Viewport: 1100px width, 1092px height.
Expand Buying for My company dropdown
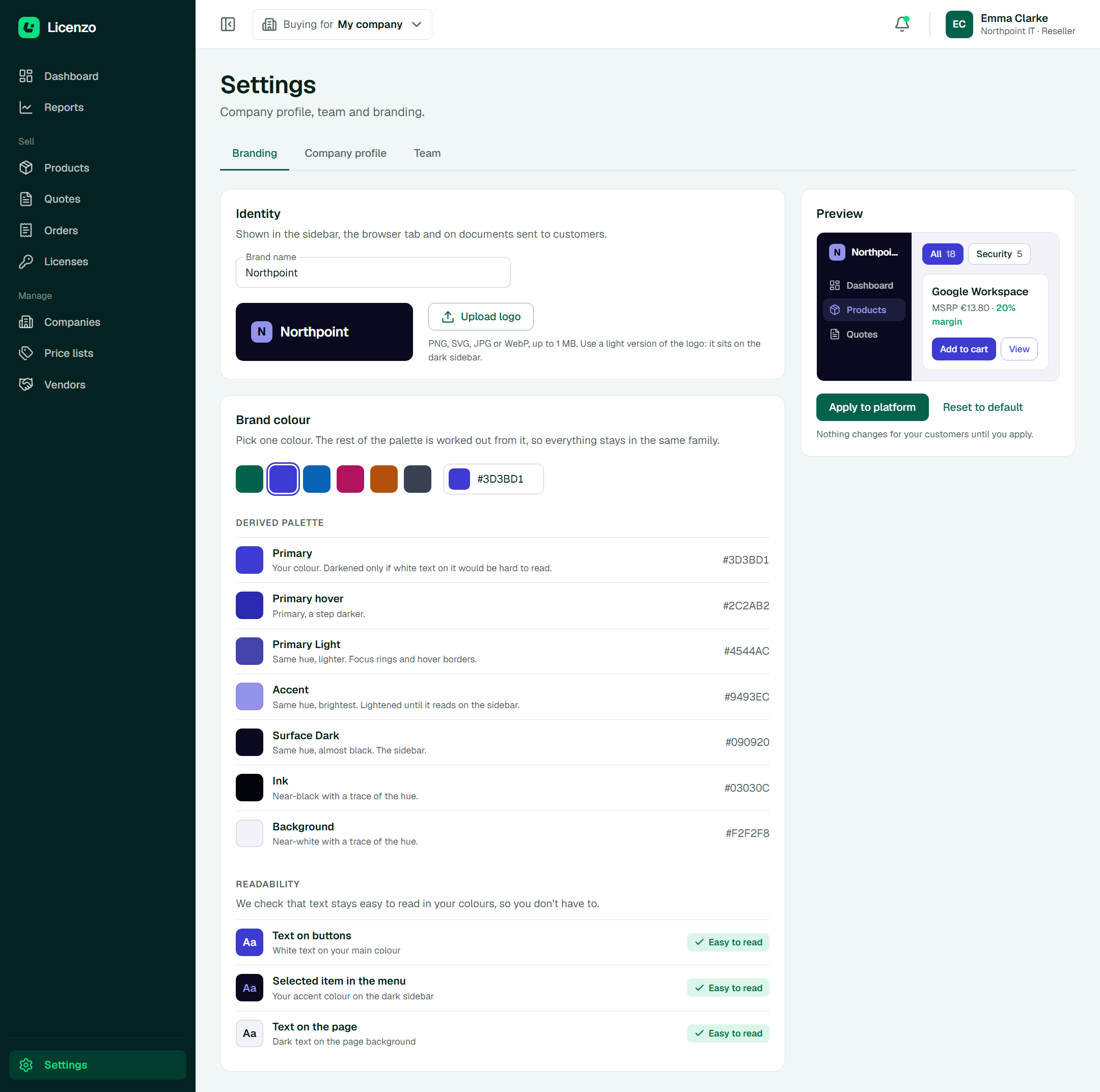[342, 24]
